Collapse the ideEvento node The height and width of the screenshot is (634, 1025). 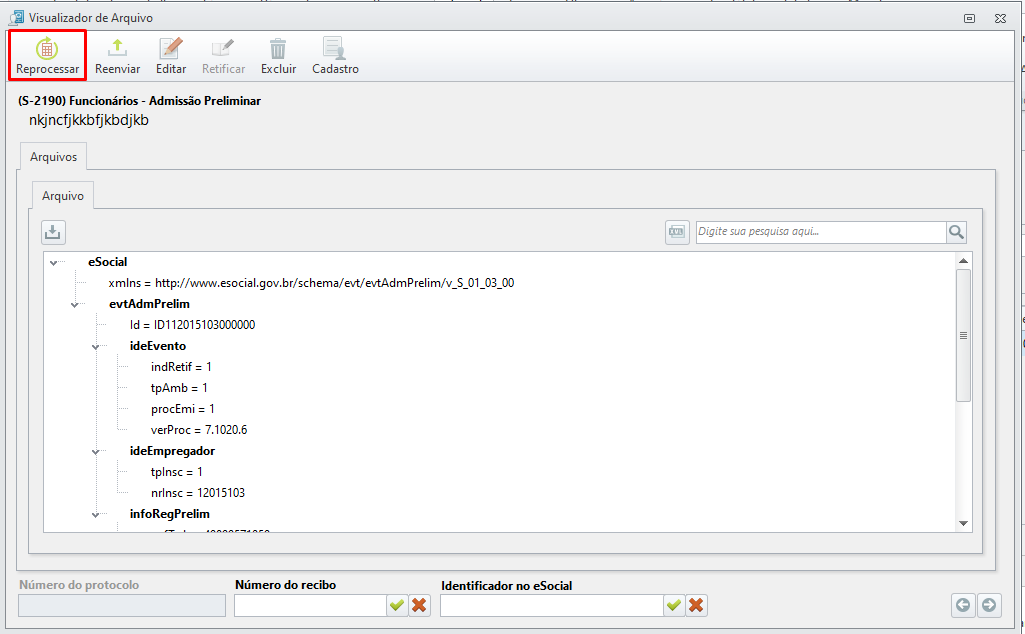click(x=95, y=346)
